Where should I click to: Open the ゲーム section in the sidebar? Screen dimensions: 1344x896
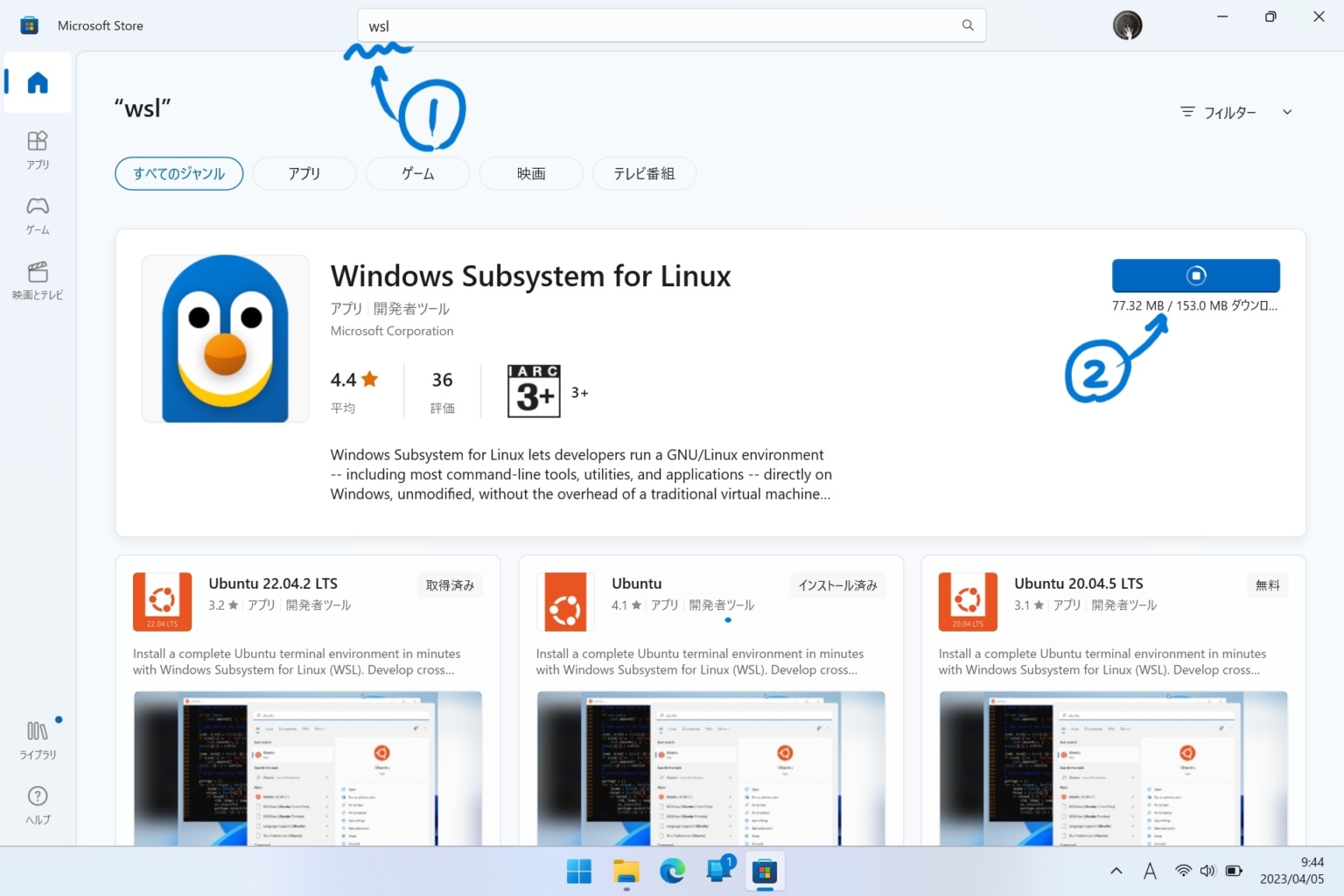click(37, 215)
